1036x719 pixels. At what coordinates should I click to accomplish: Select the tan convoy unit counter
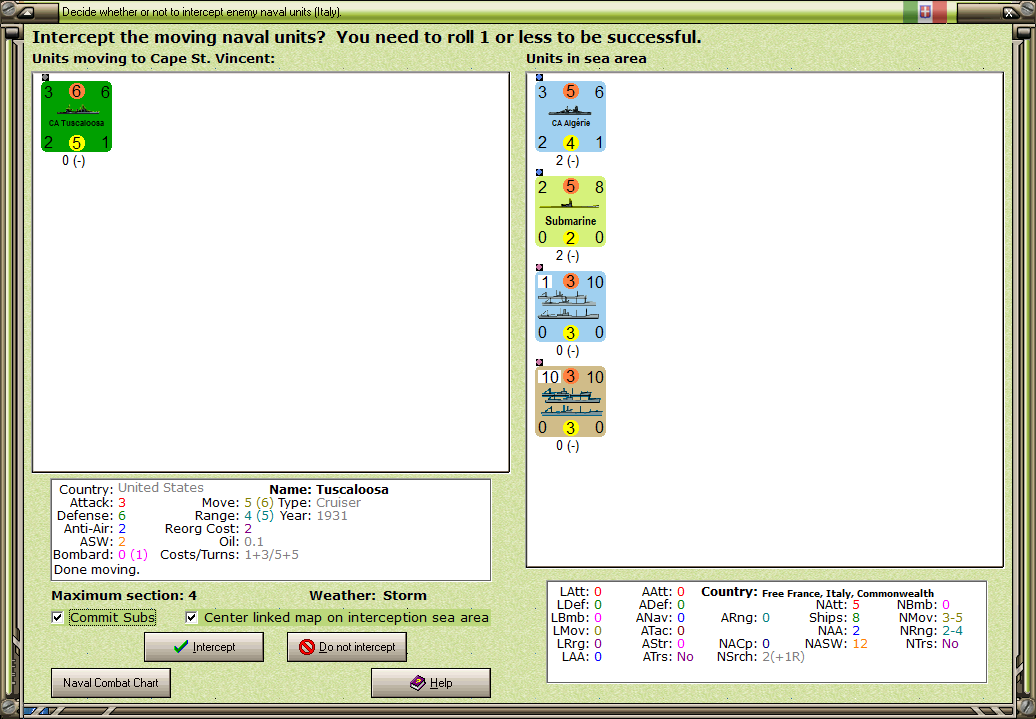pyautogui.click(x=570, y=402)
